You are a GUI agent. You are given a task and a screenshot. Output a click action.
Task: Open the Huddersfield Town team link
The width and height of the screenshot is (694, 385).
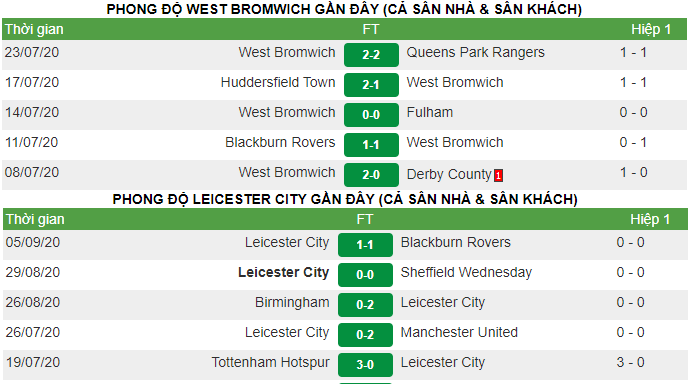point(278,82)
